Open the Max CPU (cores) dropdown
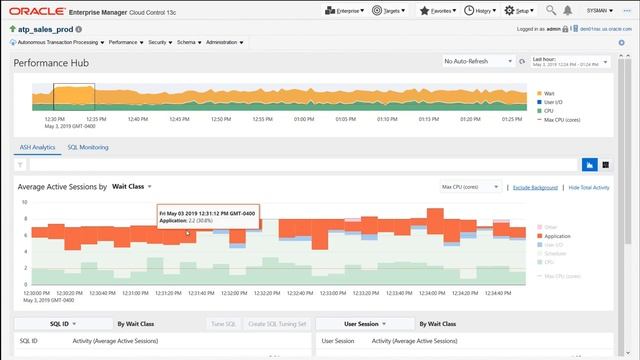 (470, 187)
